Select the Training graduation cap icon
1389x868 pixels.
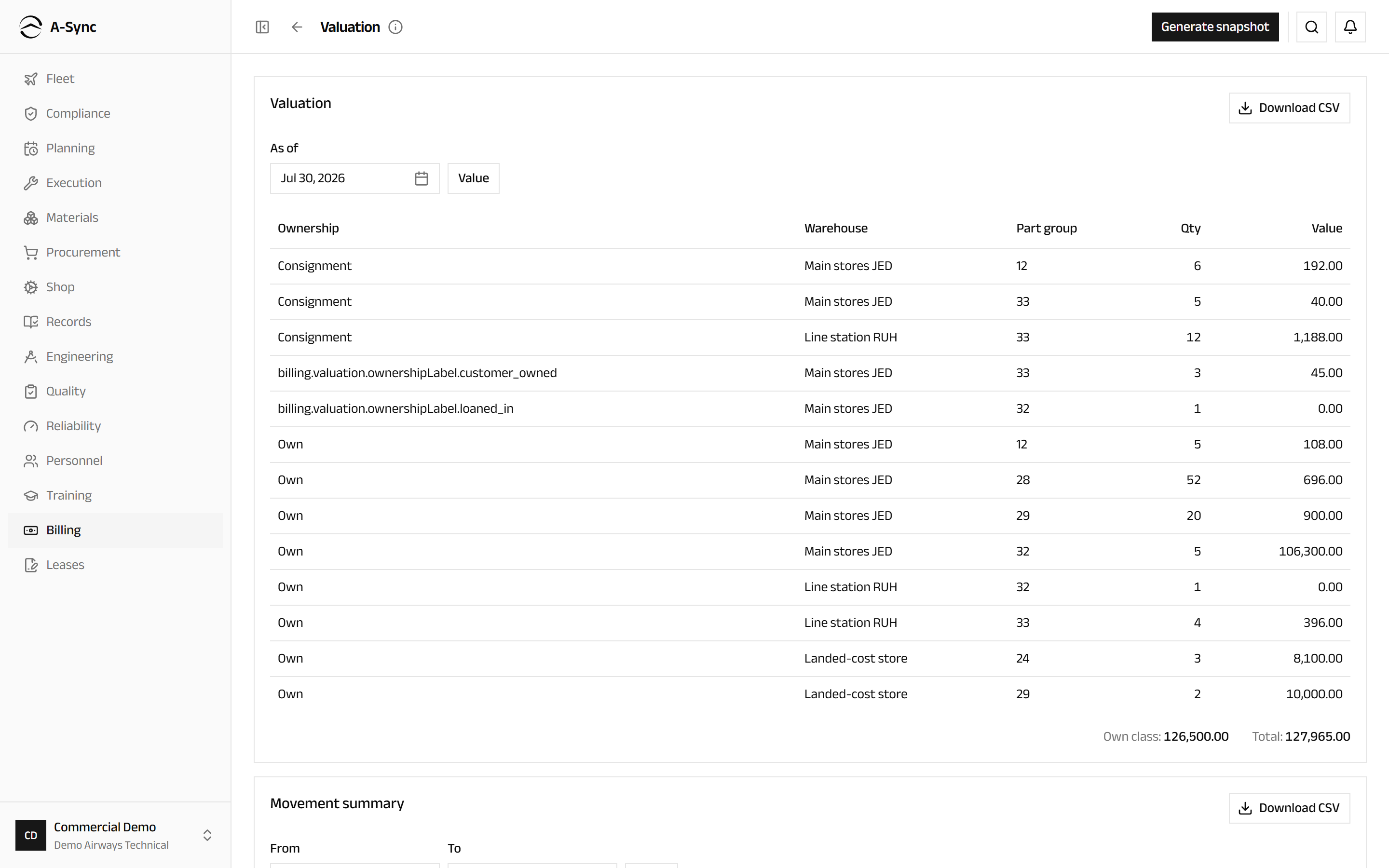[x=31, y=495]
